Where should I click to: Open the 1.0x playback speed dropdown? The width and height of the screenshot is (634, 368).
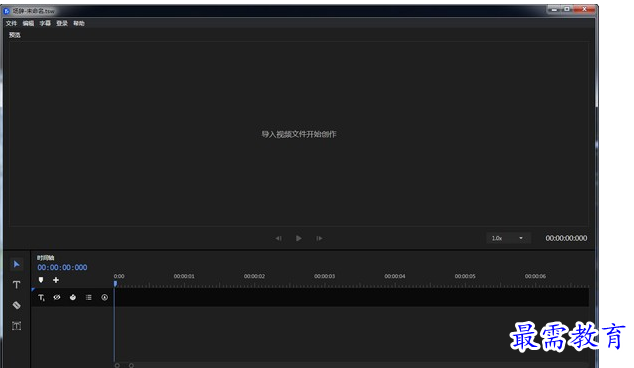coord(508,238)
